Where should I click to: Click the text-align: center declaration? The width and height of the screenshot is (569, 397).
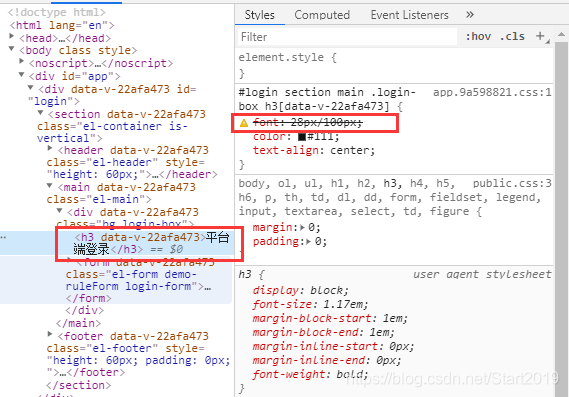(314, 150)
